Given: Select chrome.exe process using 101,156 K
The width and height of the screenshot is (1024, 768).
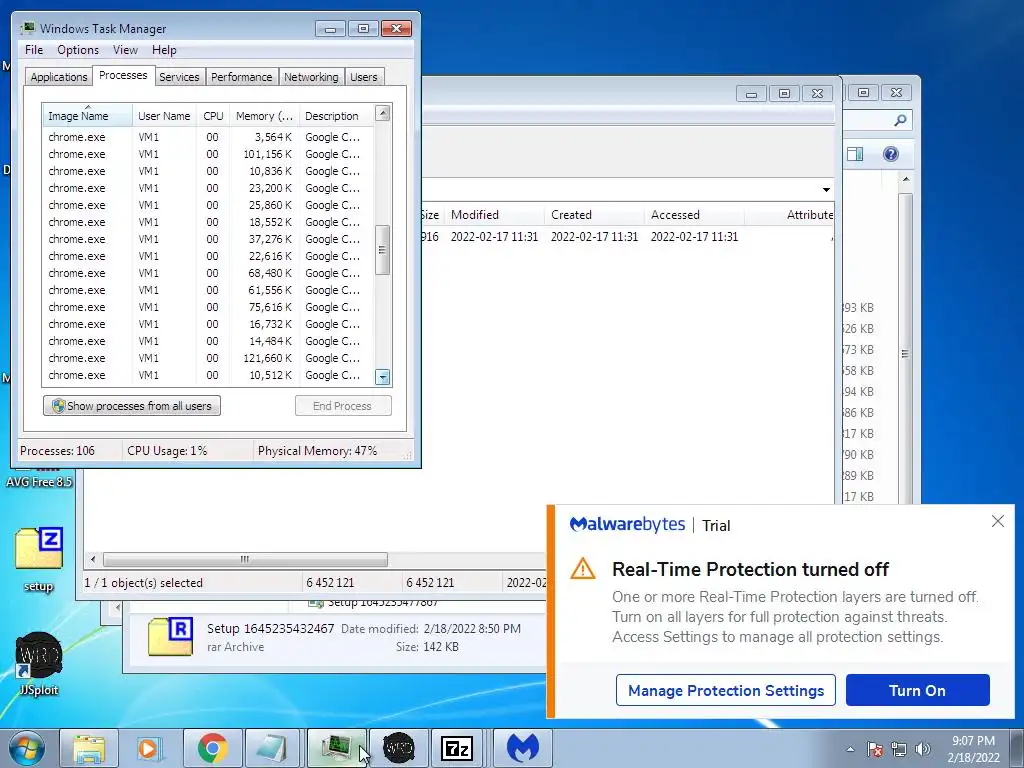Looking at the screenshot, I should click(x=208, y=154).
